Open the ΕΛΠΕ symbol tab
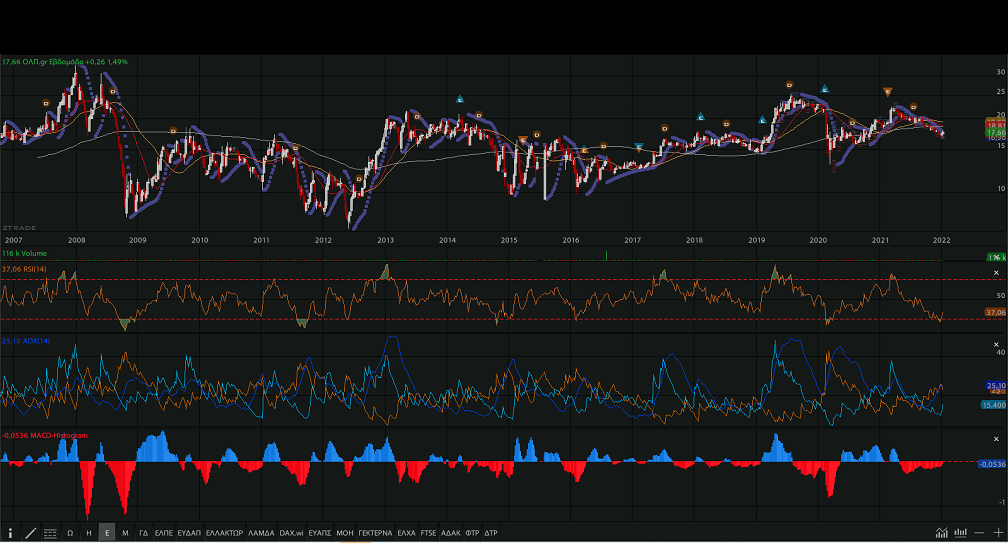Screen dimensions: 1008x543 coord(164,533)
